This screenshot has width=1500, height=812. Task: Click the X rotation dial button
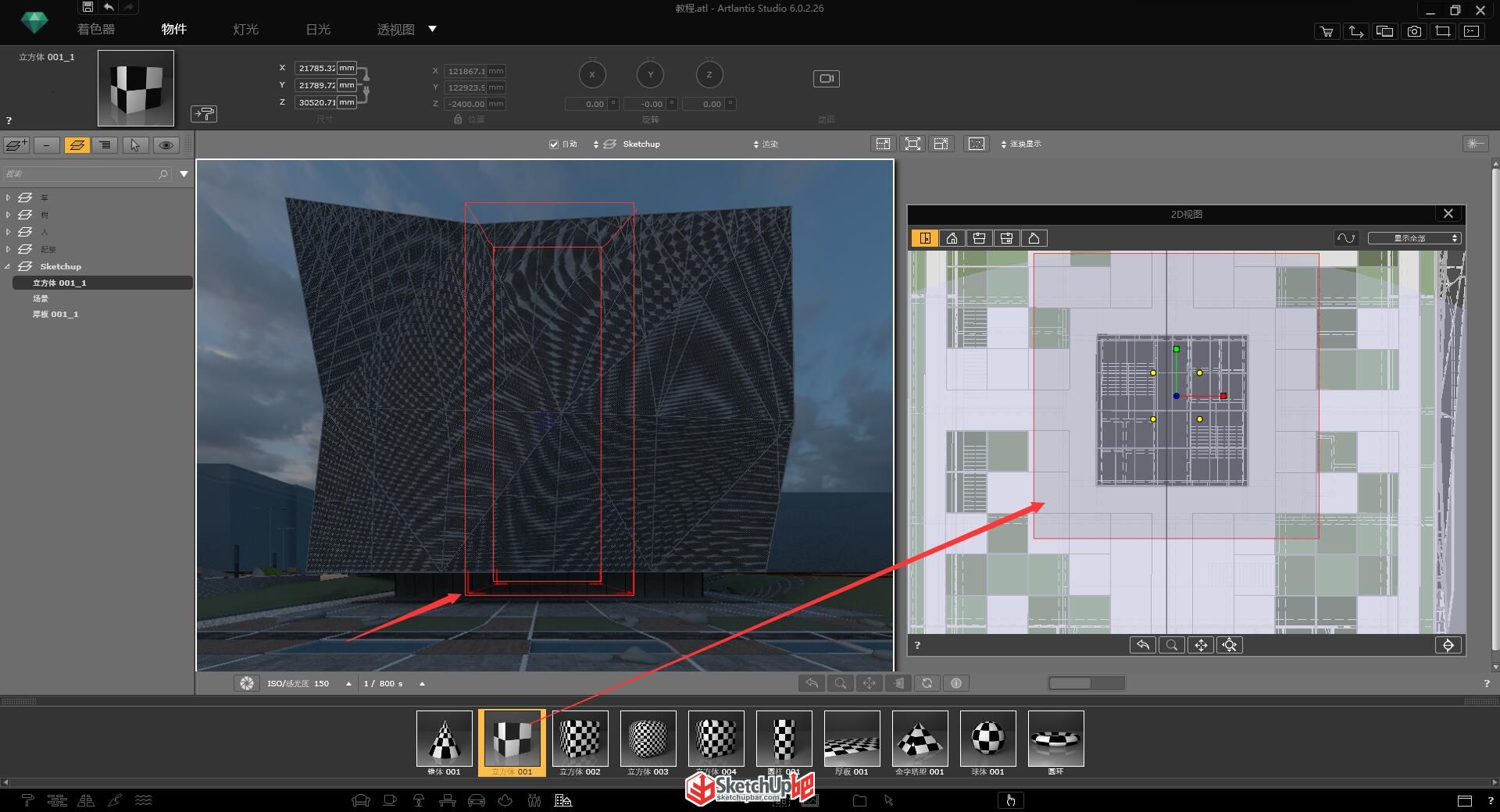click(x=592, y=75)
